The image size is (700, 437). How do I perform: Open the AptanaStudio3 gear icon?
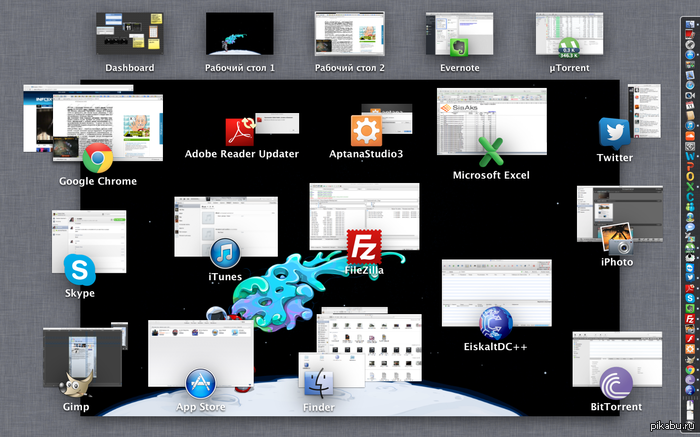[x=366, y=131]
